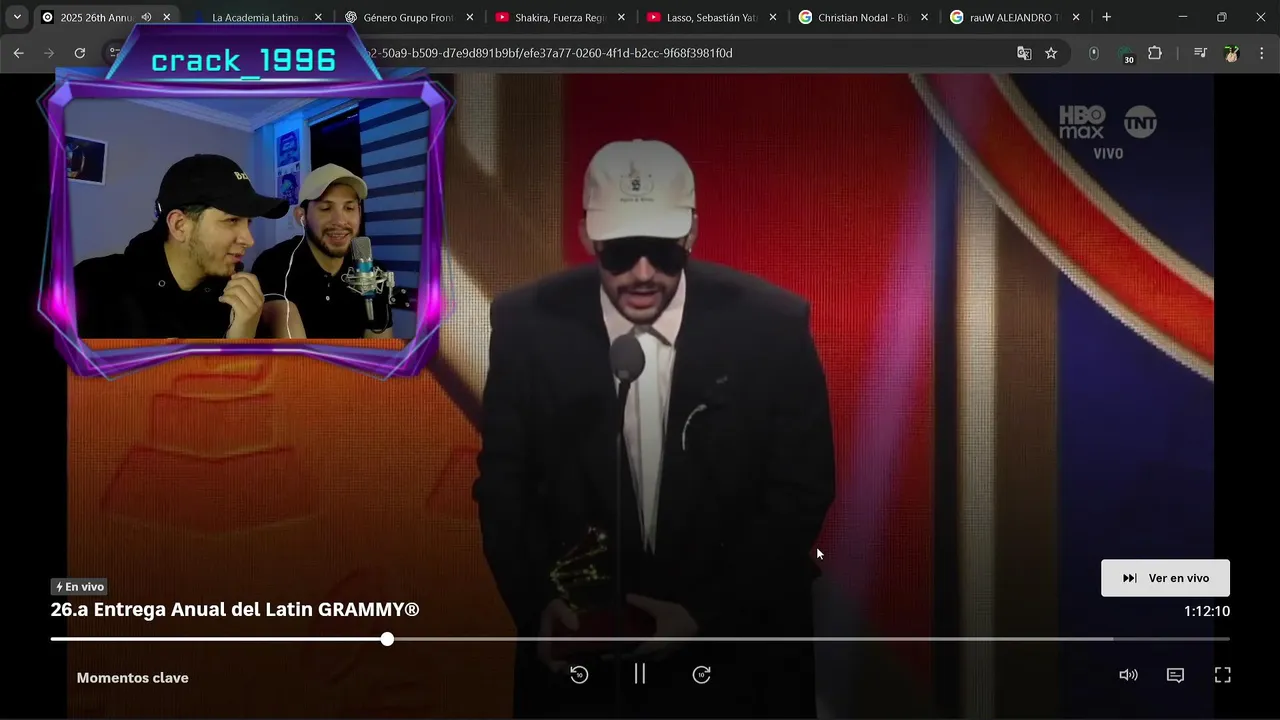Reload the current page
The width and height of the screenshot is (1280, 720).
click(x=80, y=53)
